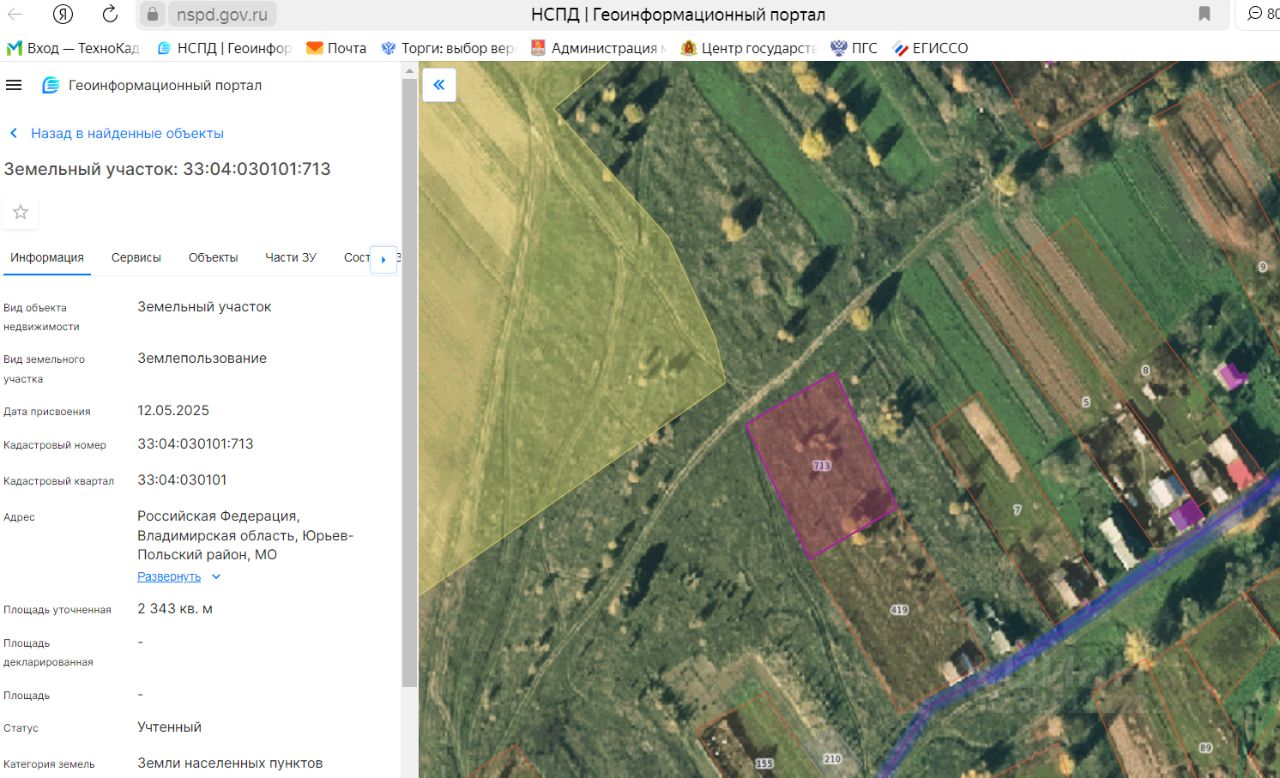1280x778 pixels.
Task: Click parcel 7 on the map
Action: click(x=1017, y=510)
